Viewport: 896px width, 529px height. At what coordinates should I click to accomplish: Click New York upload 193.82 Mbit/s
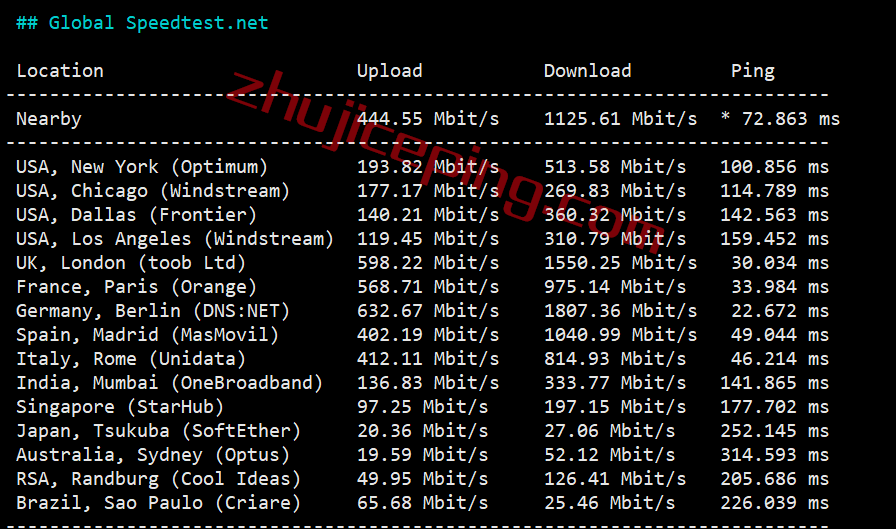pos(428,167)
